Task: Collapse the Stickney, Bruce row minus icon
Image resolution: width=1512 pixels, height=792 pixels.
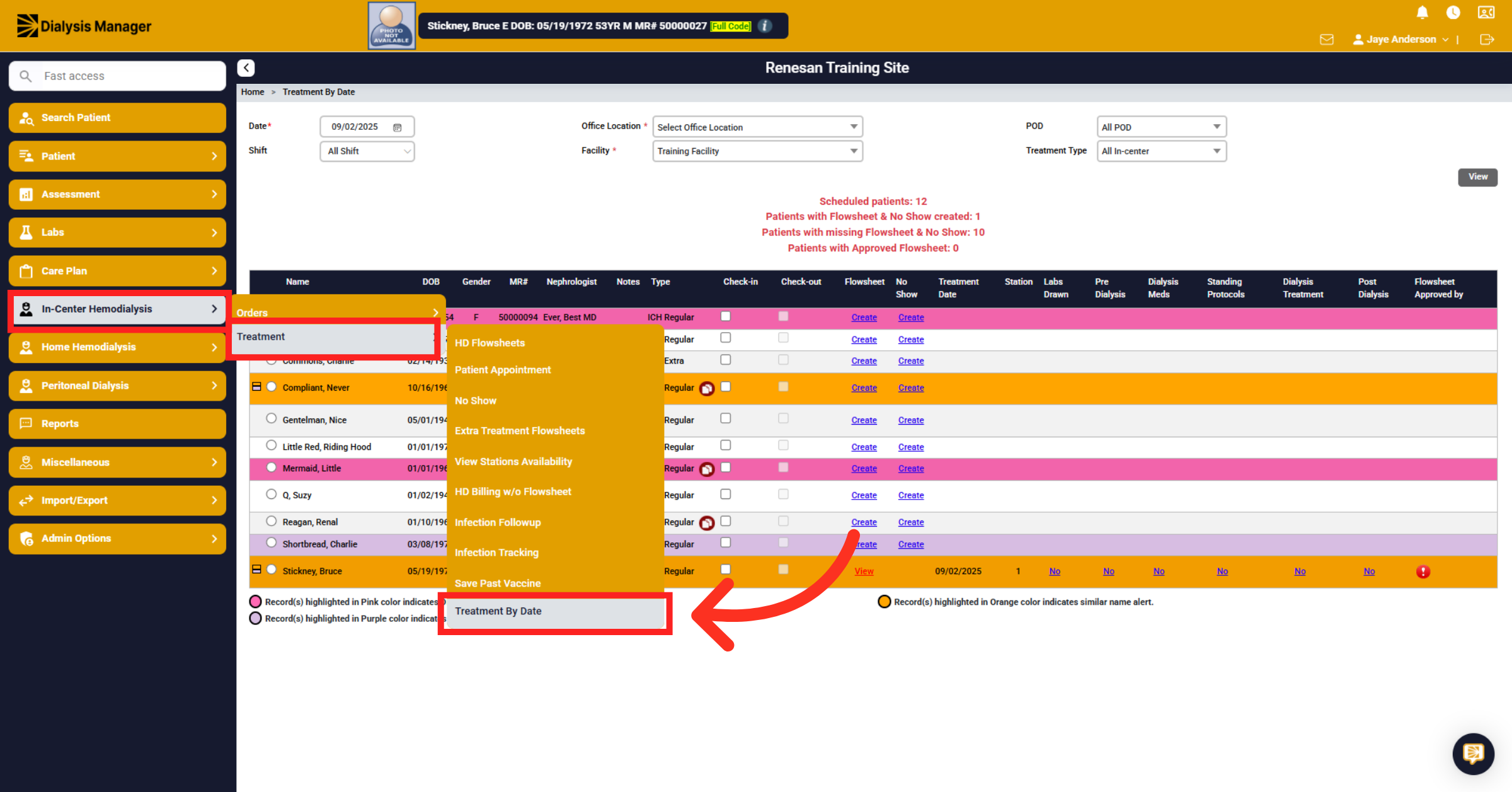Action: point(256,570)
